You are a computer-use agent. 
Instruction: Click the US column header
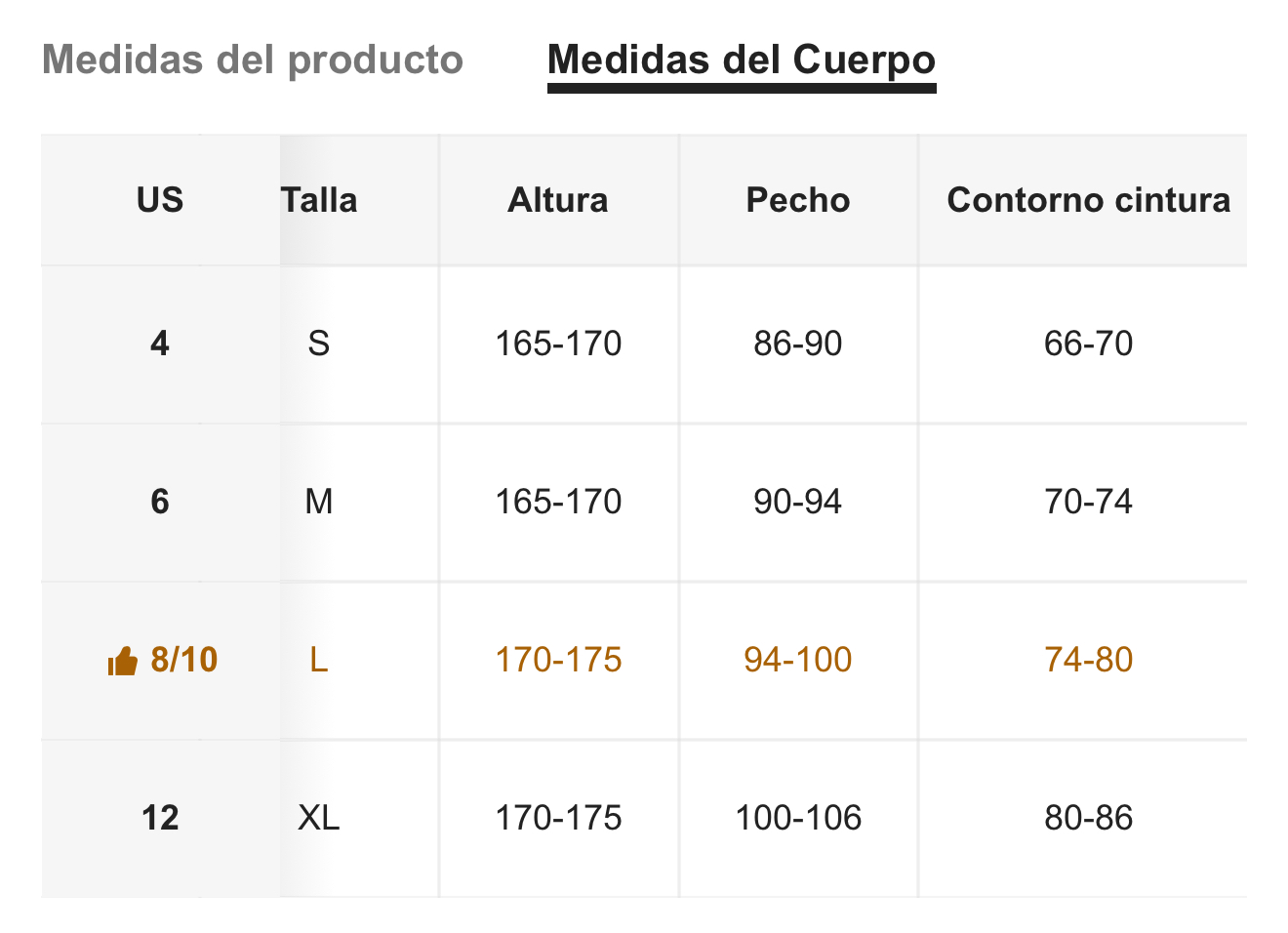coord(160,200)
